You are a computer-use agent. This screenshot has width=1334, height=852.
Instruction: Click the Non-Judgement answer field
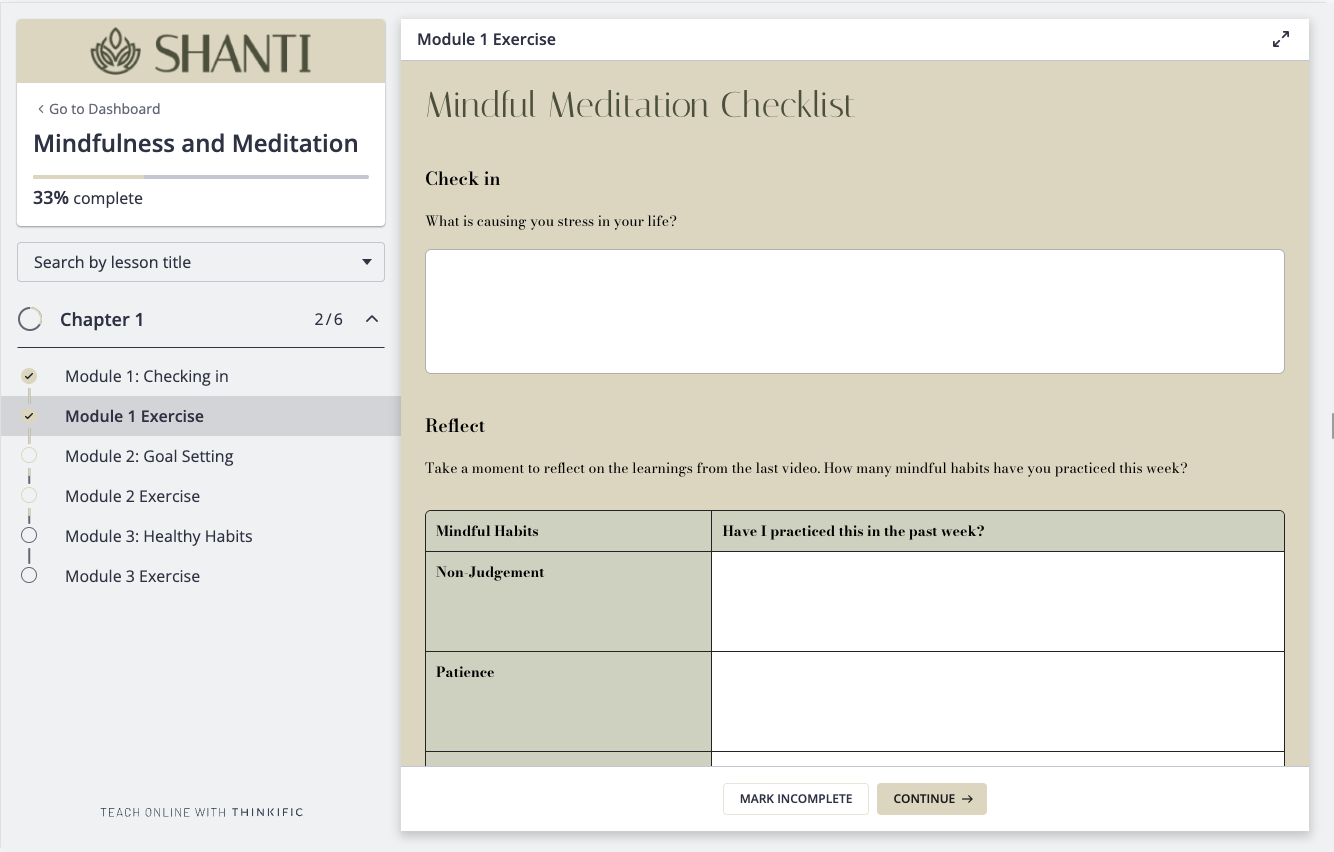point(997,601)
